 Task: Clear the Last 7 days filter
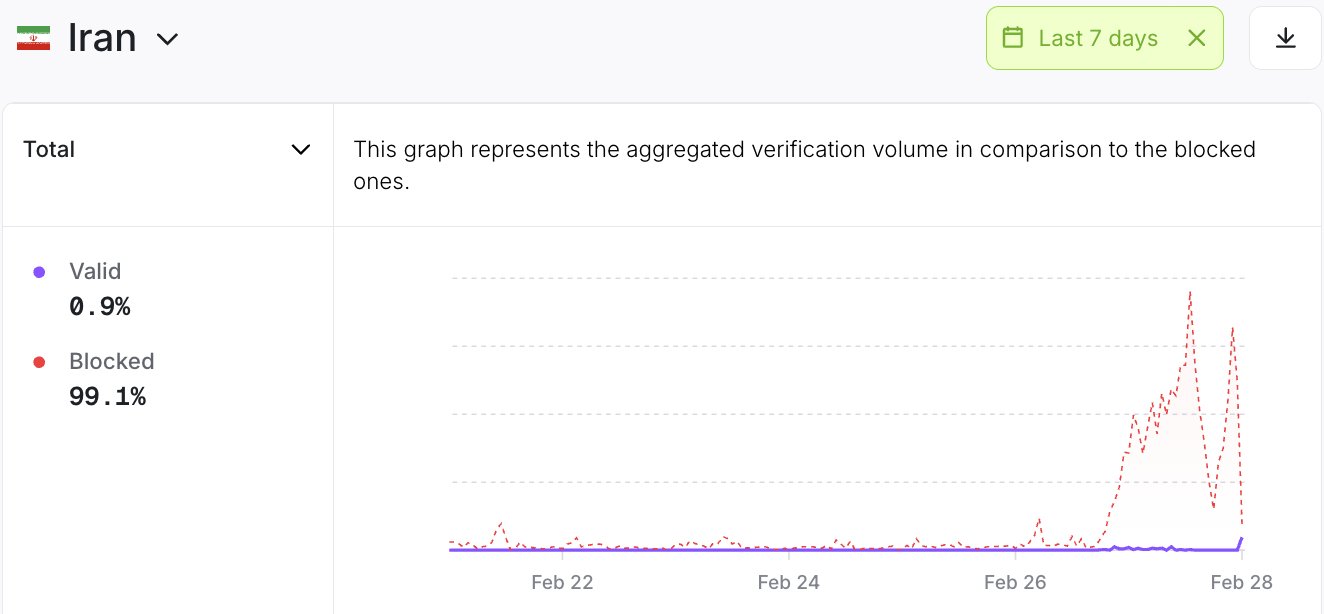pyautogui.click(x=1196, y=38)
